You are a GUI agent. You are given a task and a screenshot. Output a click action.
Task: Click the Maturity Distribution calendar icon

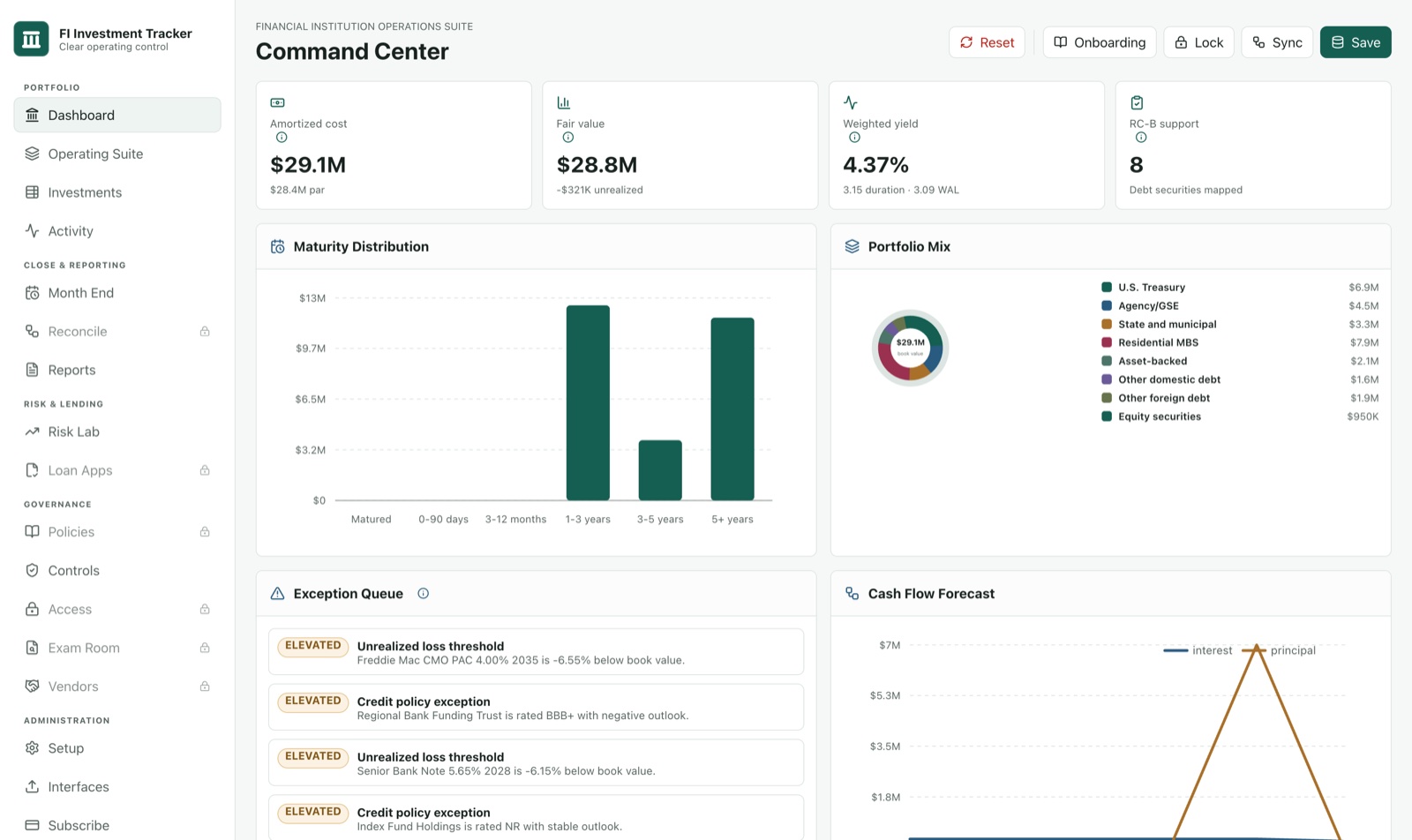277,247
